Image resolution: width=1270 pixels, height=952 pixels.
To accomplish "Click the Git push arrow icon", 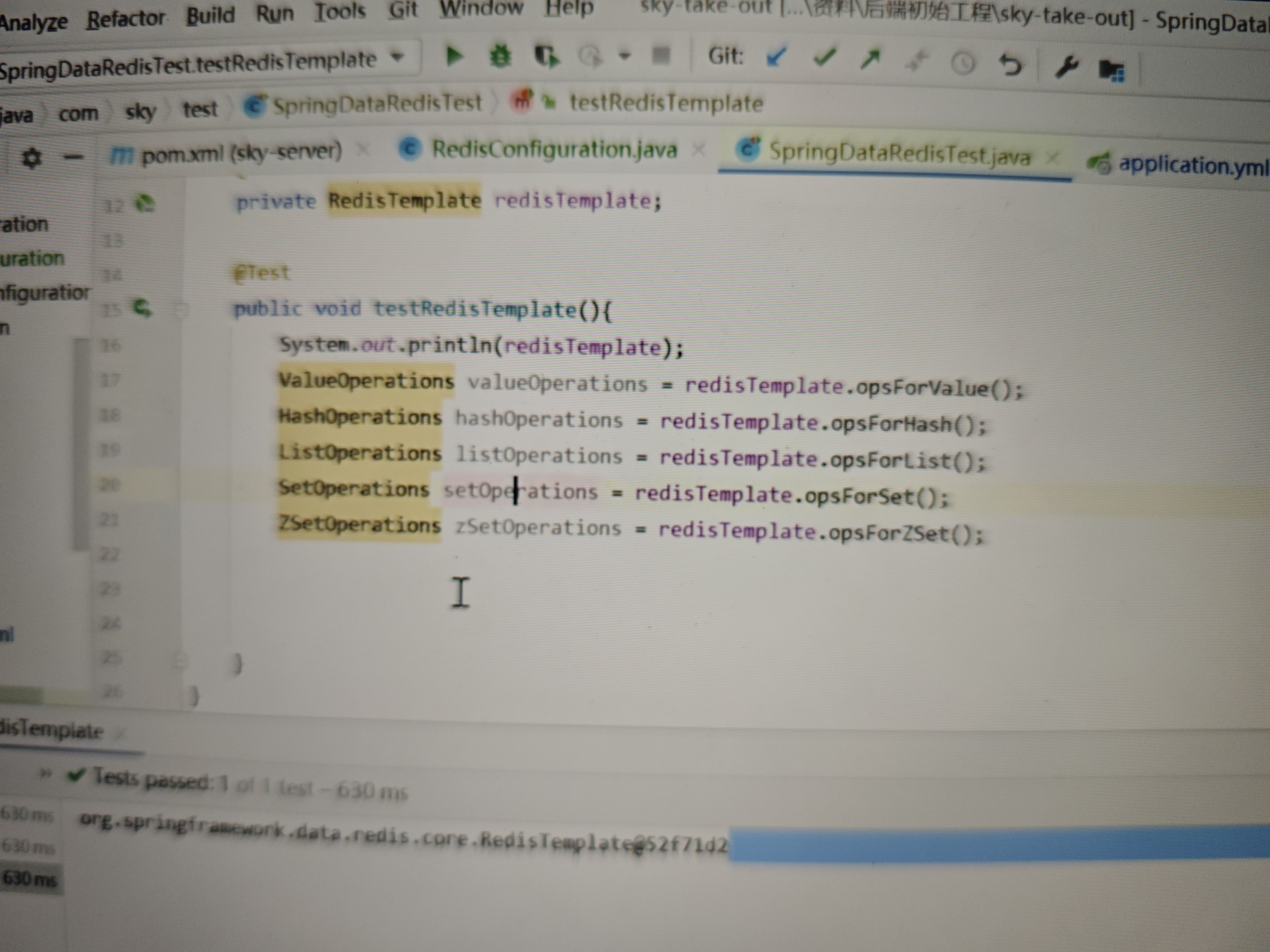I will (871, 59).
